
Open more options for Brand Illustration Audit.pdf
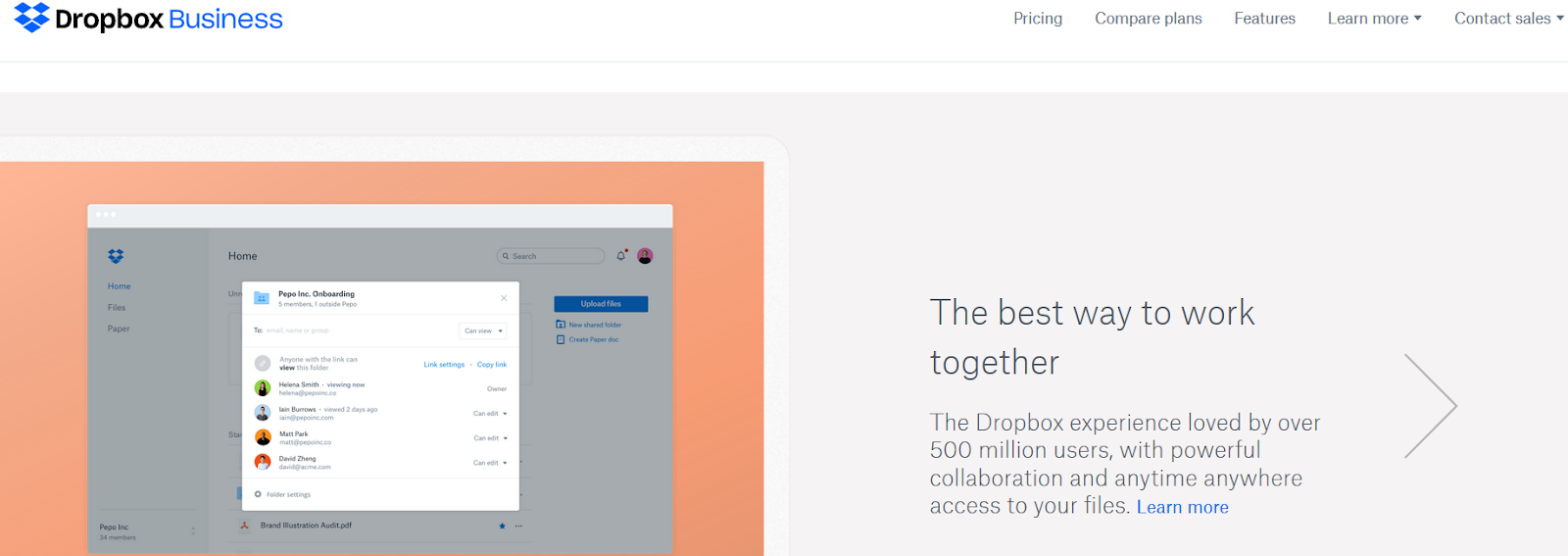tap(518, 526)
